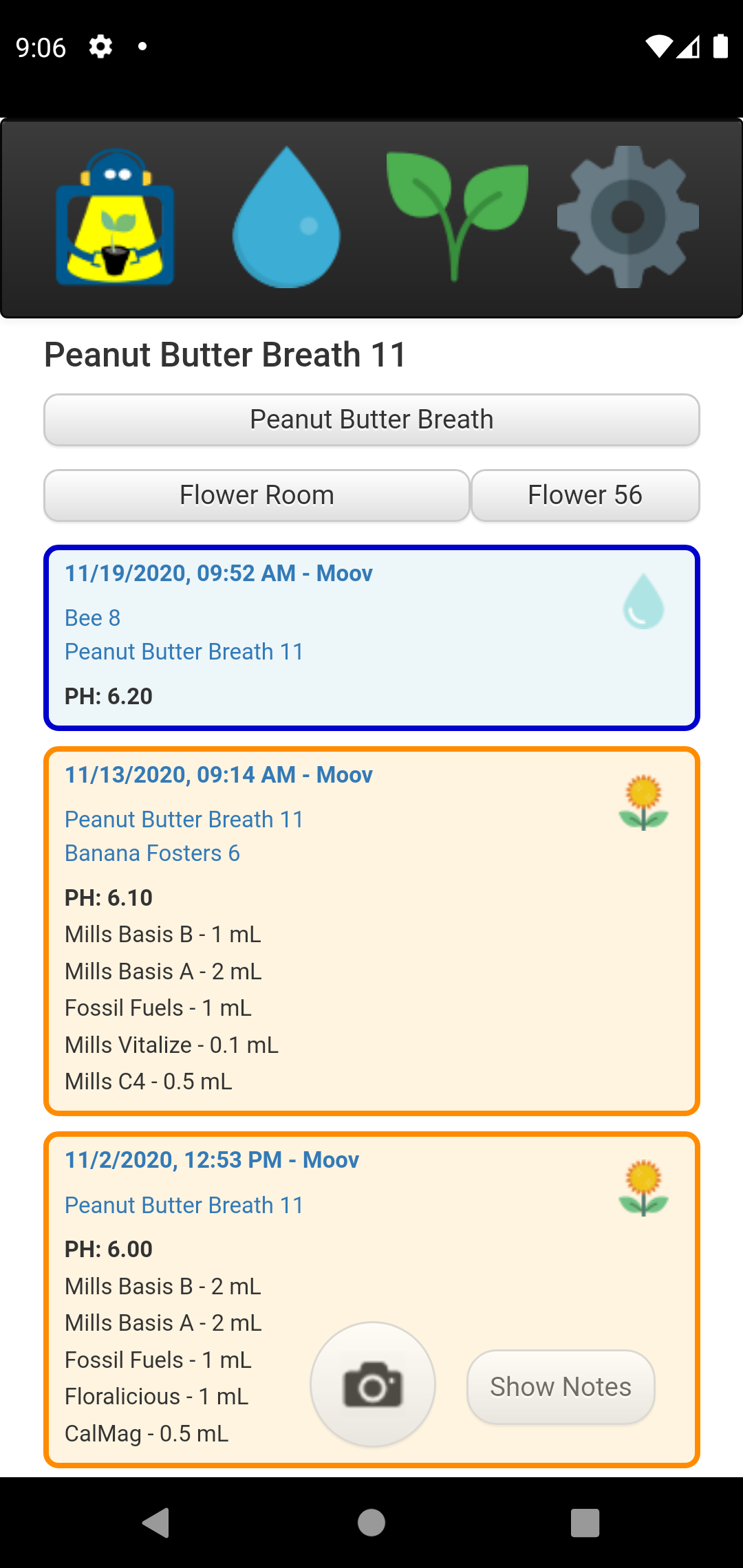Open the Flower 56 stage button
This screenshot has width=743, height=1568.
pyautogui.click(x=585, y=495)
